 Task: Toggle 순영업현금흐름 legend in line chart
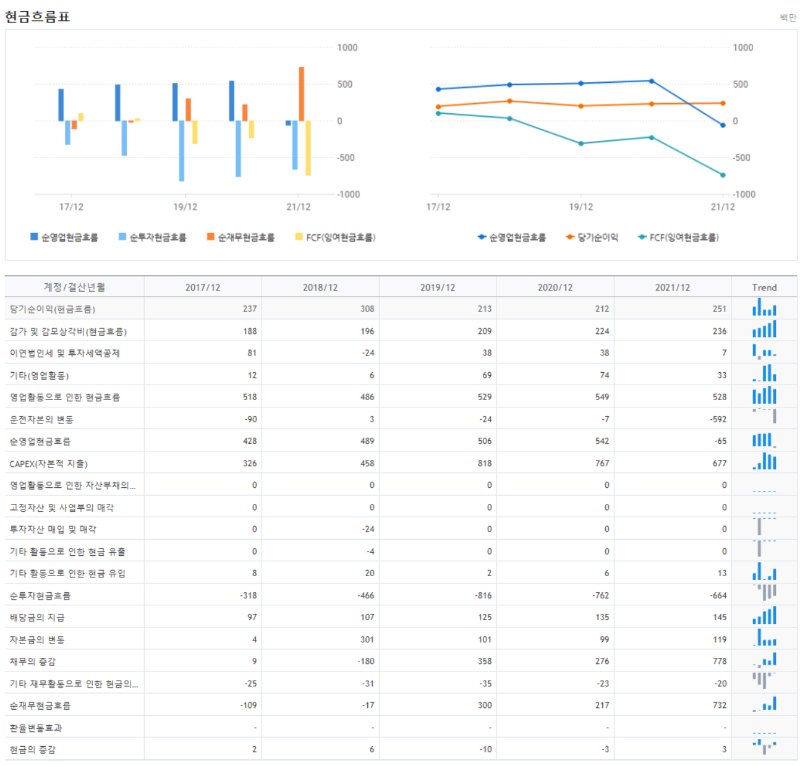click(512, 237)
